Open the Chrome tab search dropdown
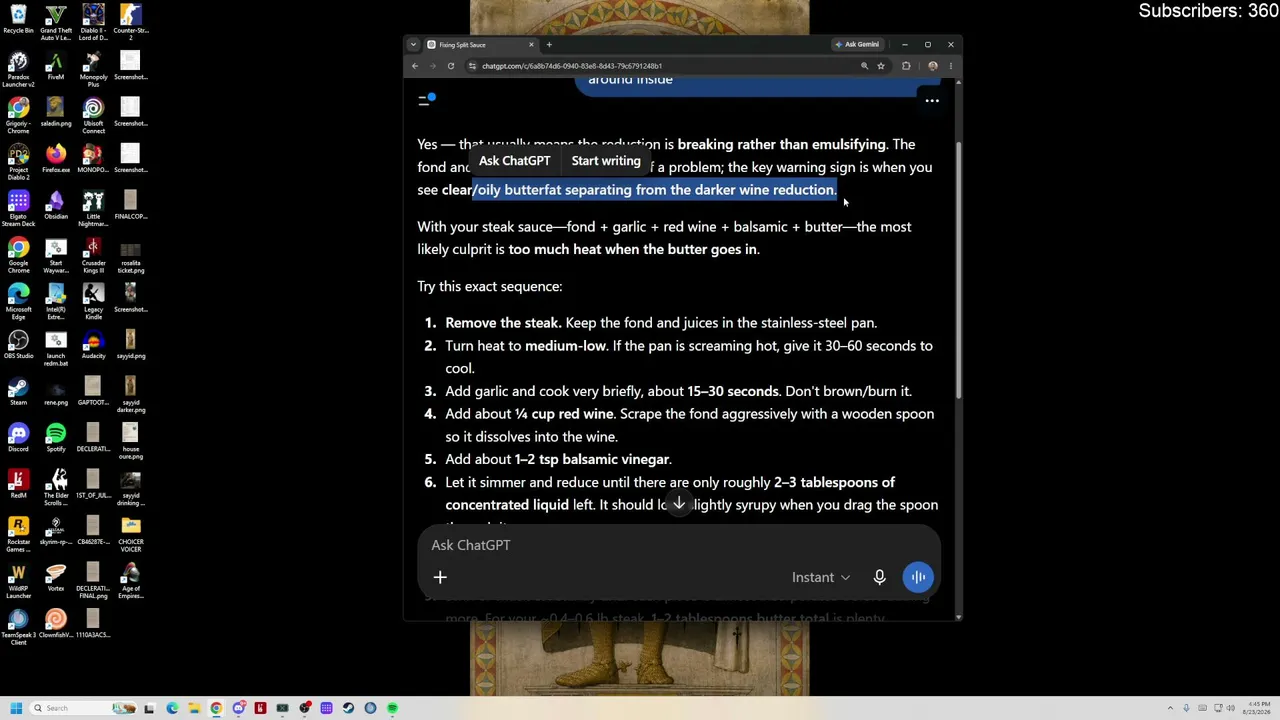Viewport: 1280px width, 720px height. point(413,45)
